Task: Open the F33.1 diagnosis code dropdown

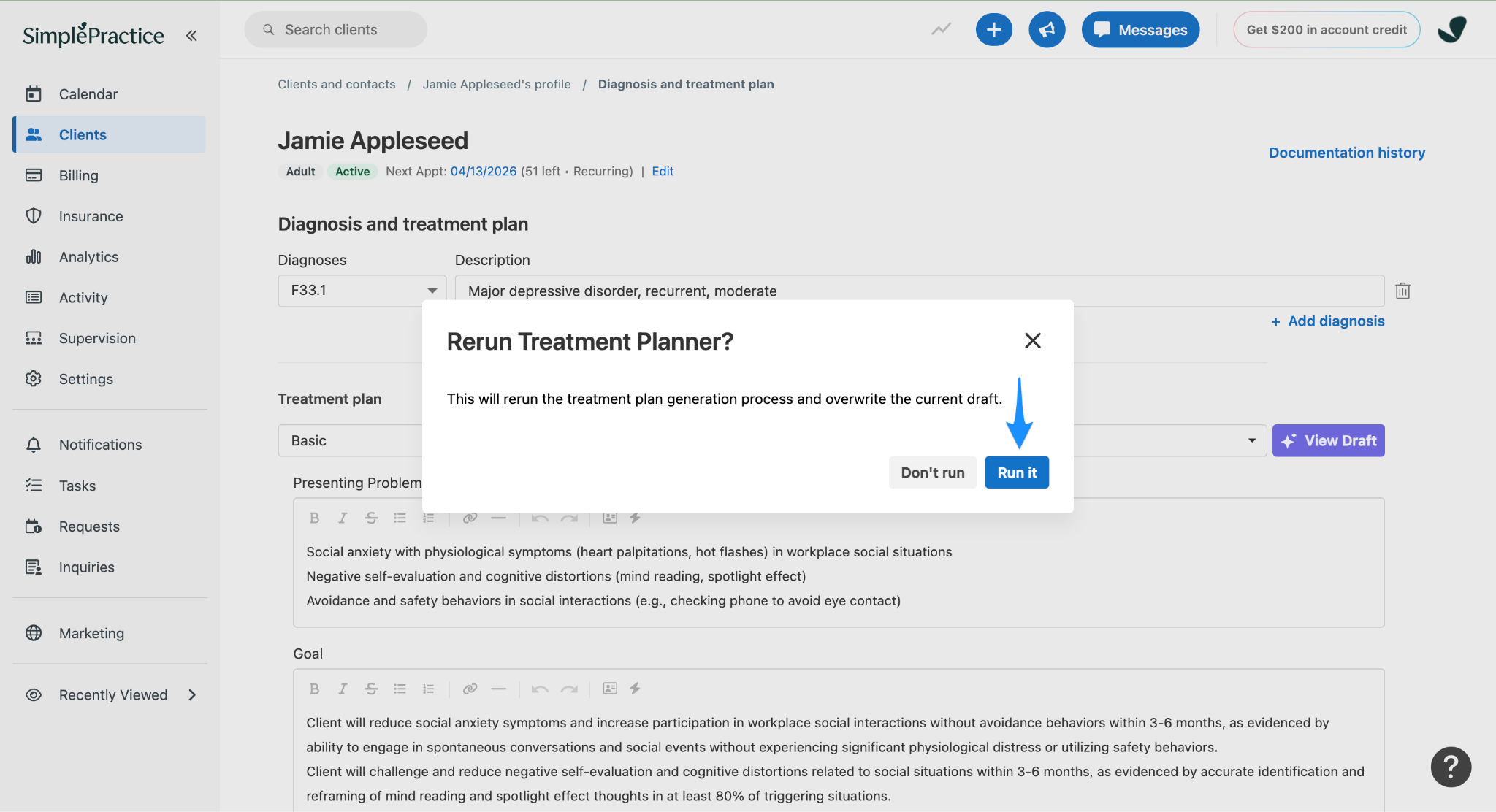Action: coord(362,291)
